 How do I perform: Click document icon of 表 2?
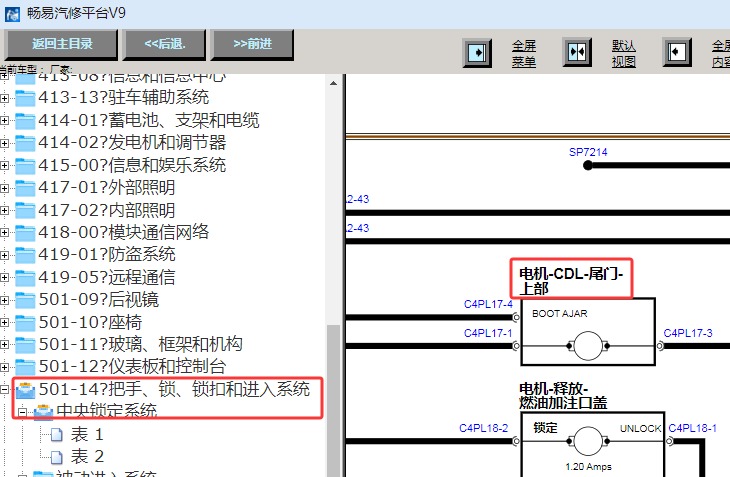pyautogui.click(x=57, y=457)
